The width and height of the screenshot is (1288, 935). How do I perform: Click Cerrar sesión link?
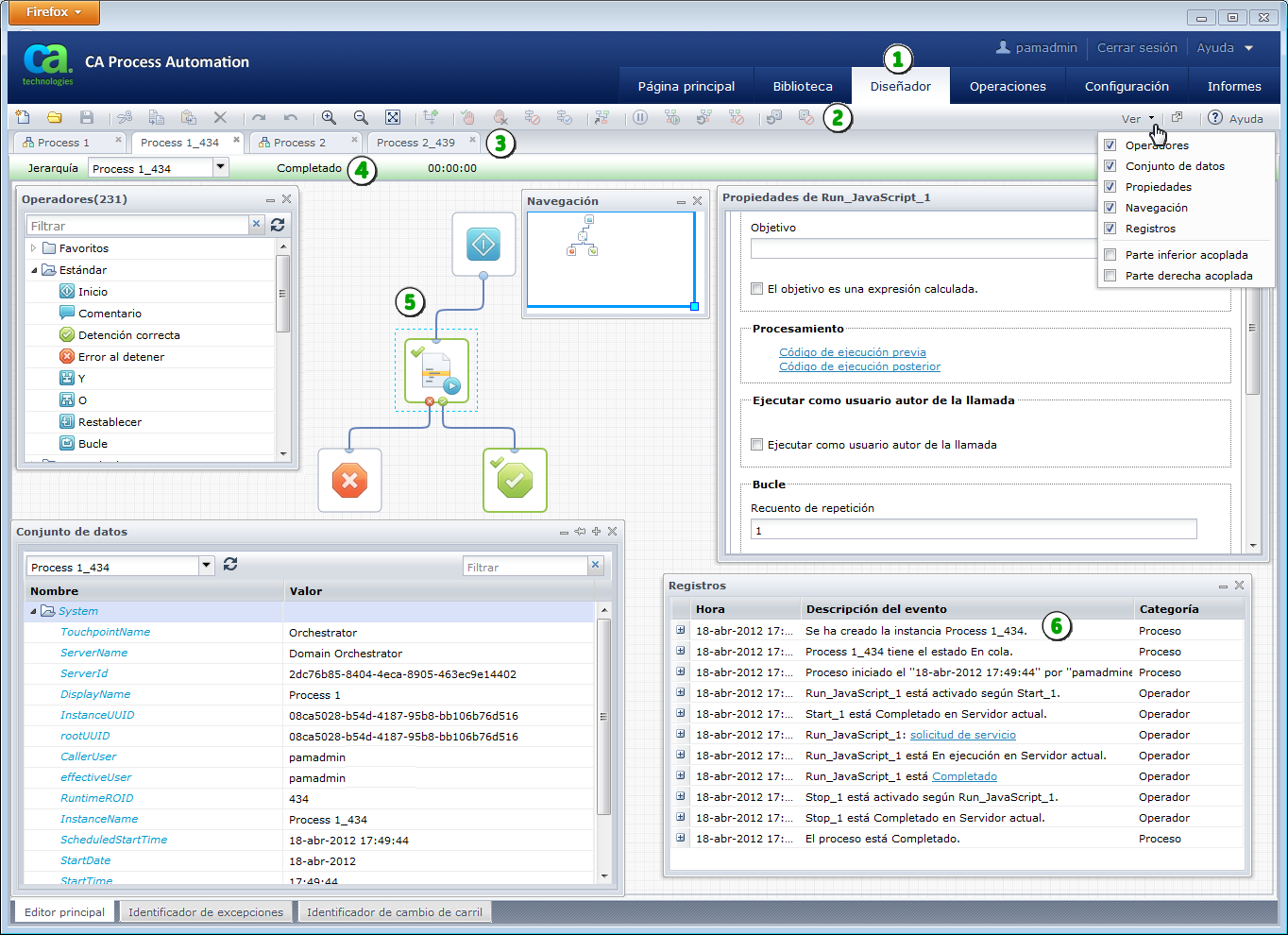(1137, 47)
